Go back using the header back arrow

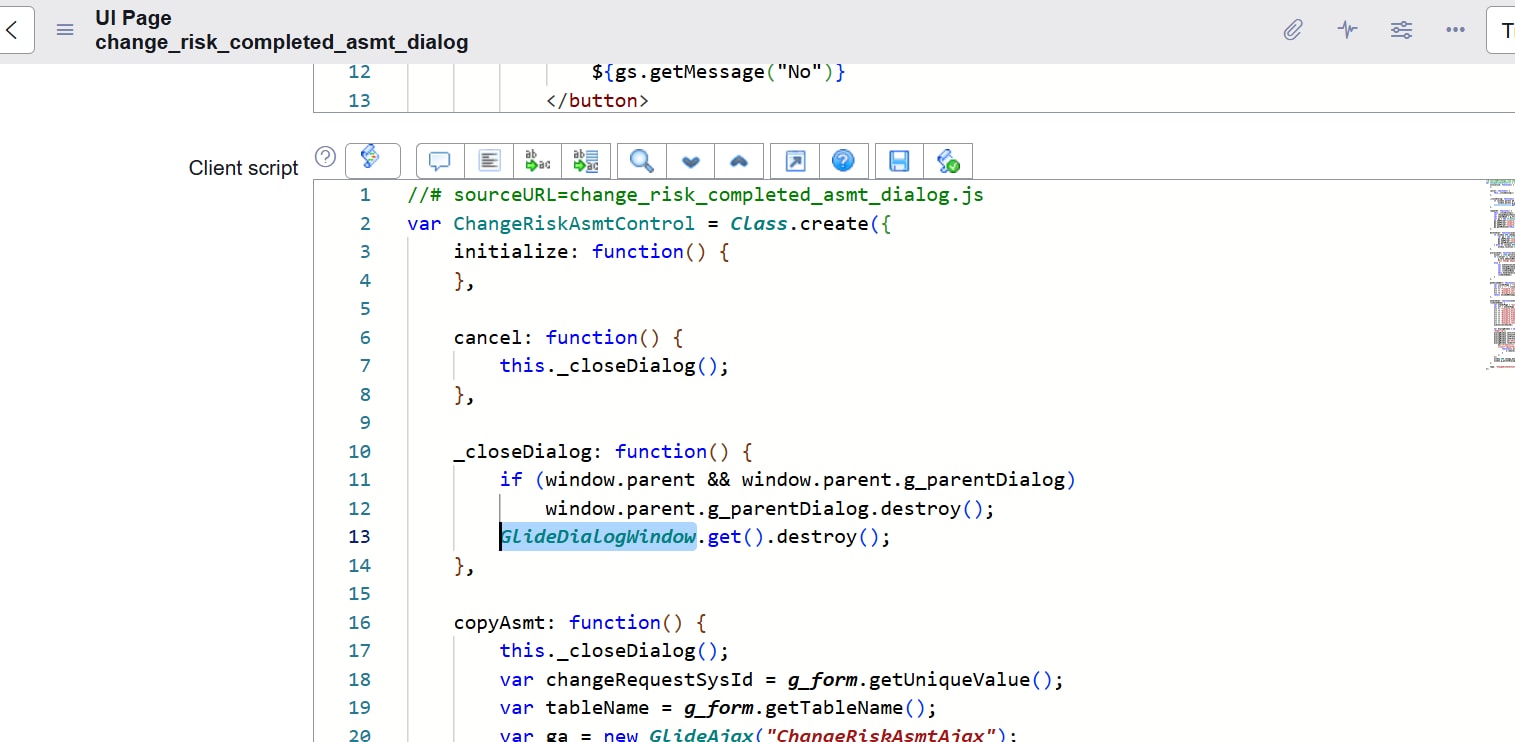pos(14,30)
